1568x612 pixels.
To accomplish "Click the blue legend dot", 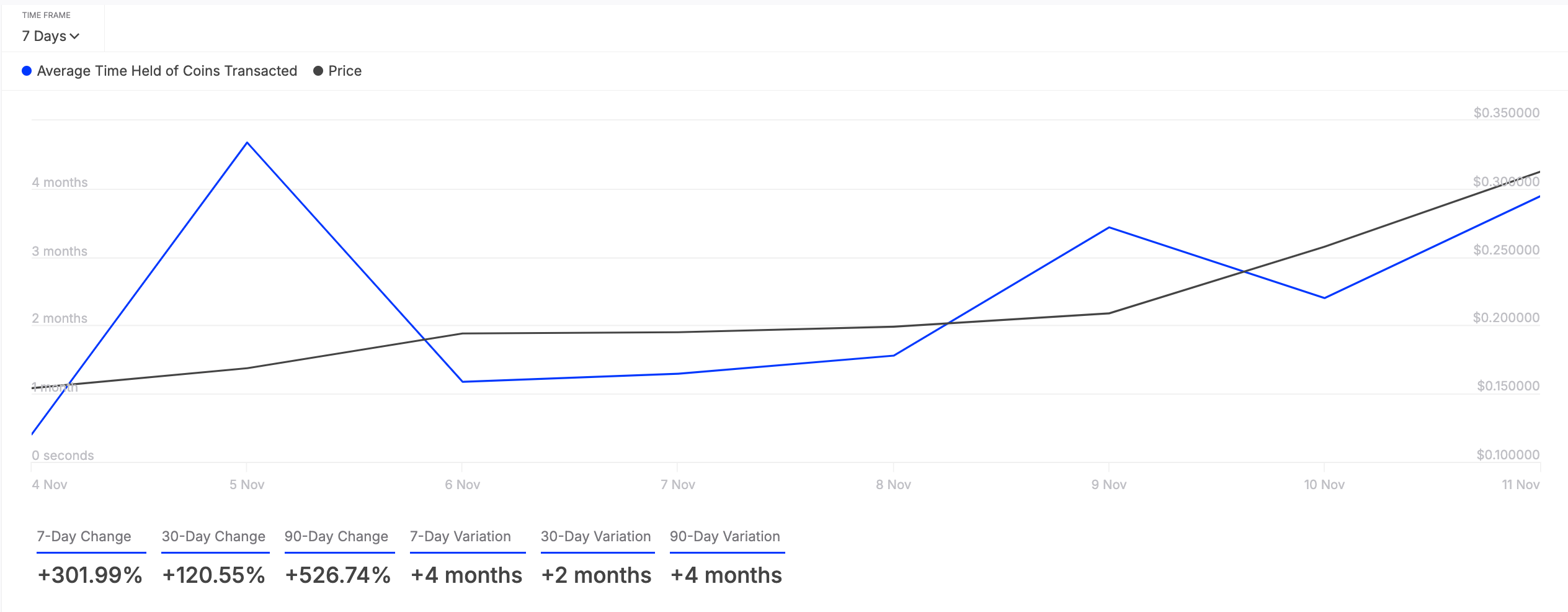I will [x=27, y=71].
